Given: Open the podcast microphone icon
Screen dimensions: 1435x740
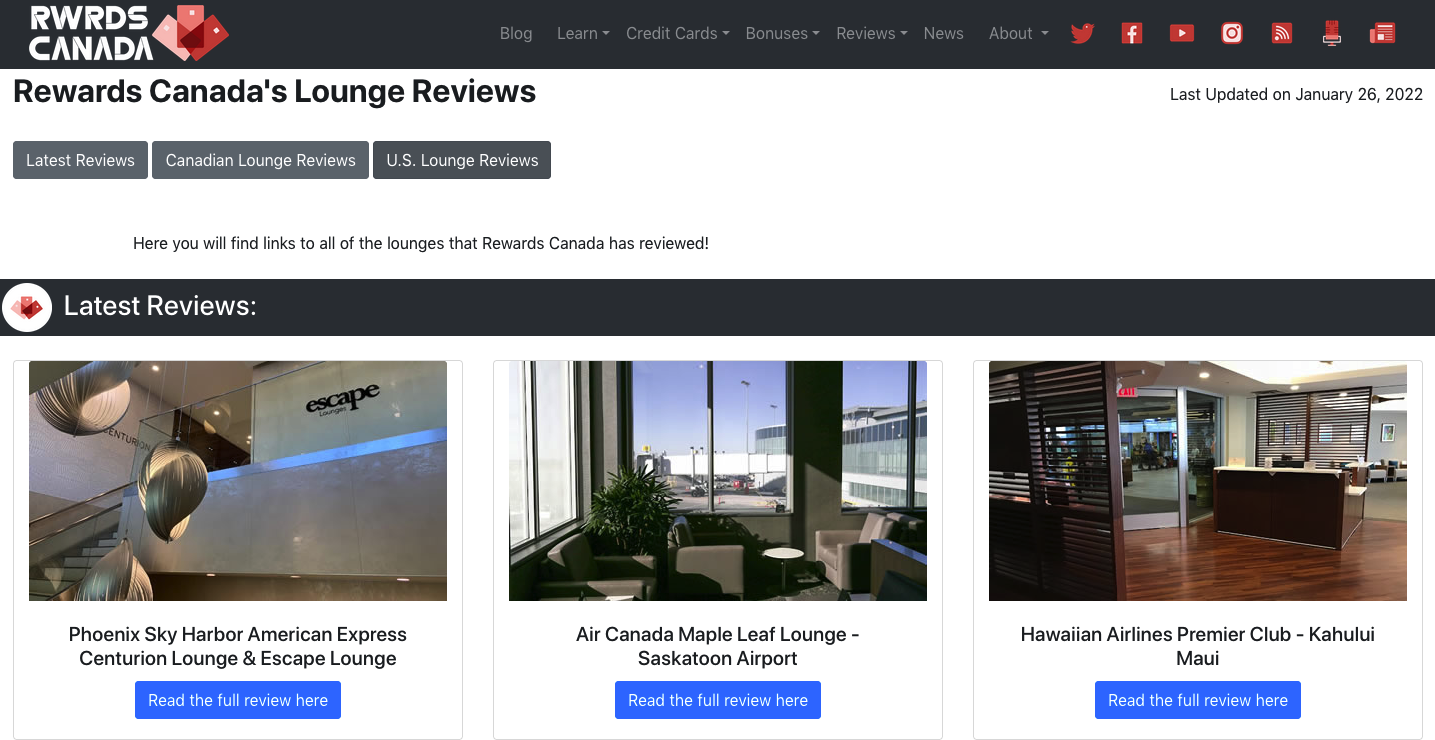Looking at the screenshot, I should [x=1331, y=33].
